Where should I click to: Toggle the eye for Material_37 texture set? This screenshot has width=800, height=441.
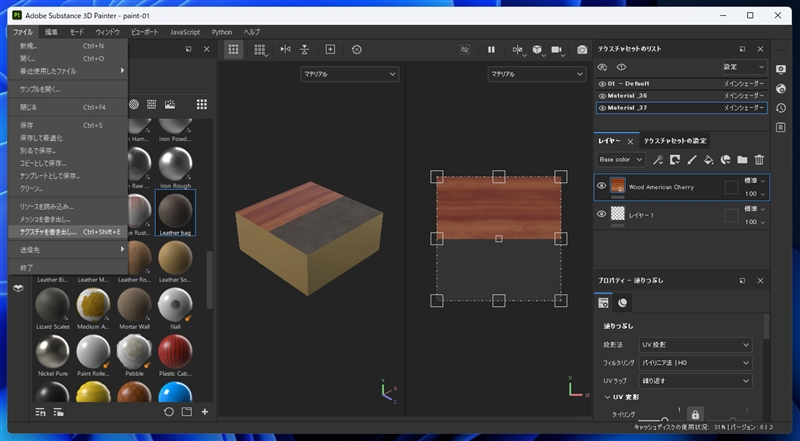point(603,108)
